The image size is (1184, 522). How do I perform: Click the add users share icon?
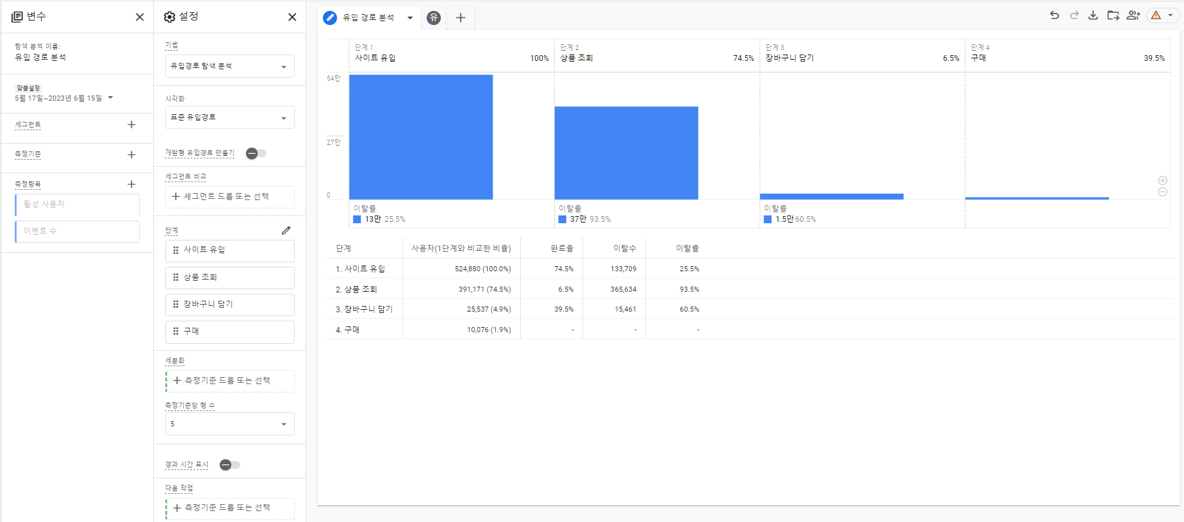1133,15
